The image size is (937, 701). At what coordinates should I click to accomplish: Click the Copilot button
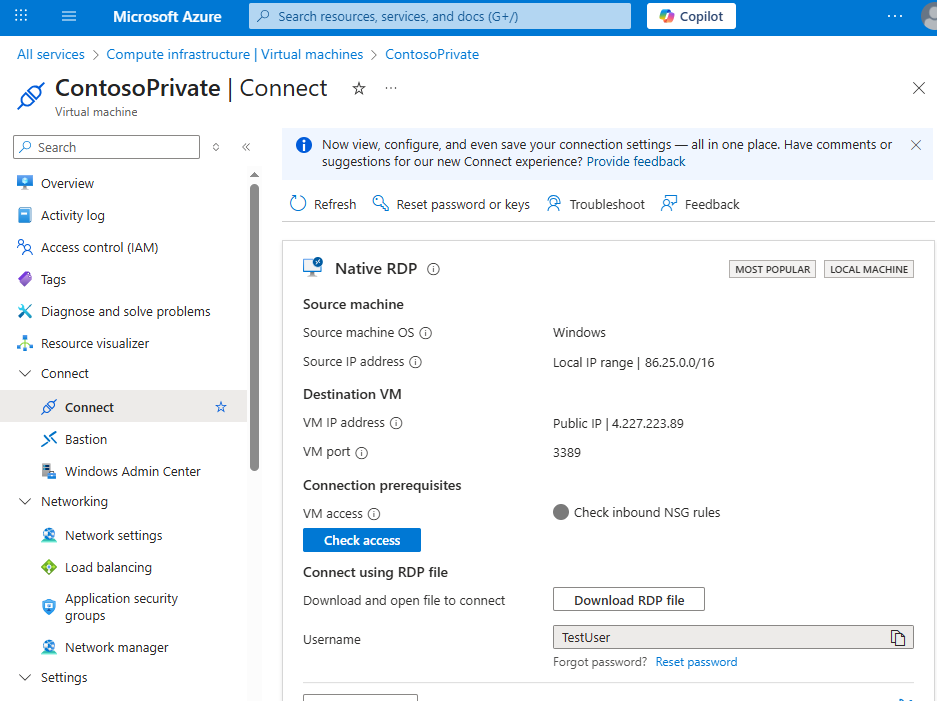(691, 16)
